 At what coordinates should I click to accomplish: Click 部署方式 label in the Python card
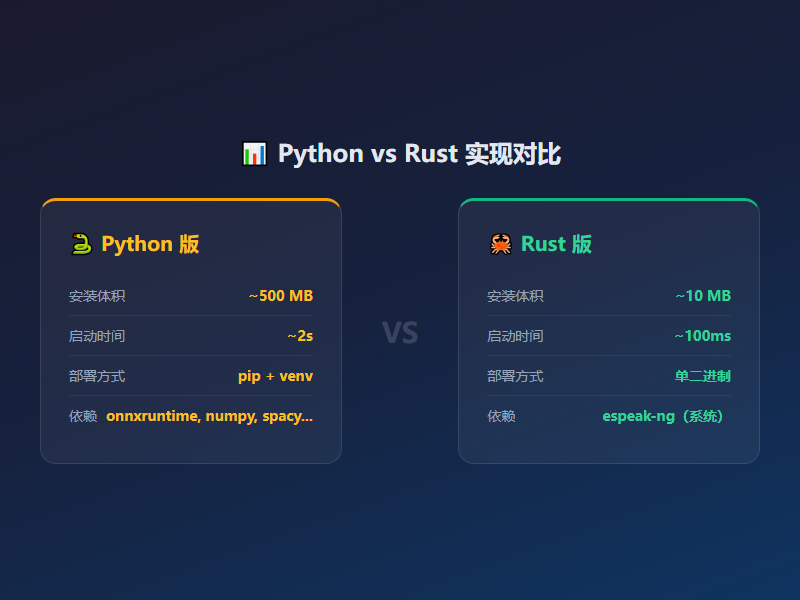(97, 376)
